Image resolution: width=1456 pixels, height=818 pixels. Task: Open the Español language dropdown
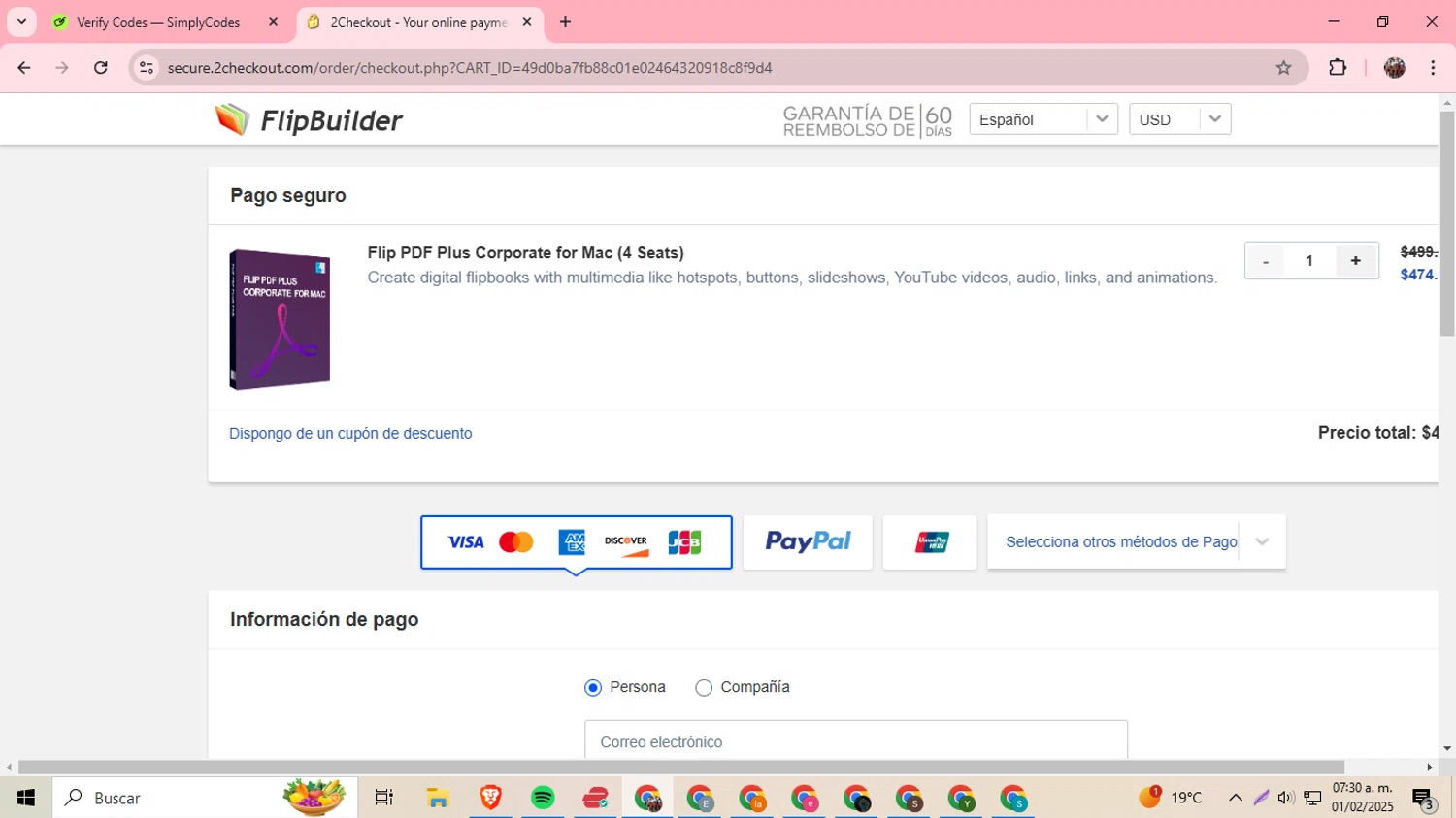(x=1043, y=119)
